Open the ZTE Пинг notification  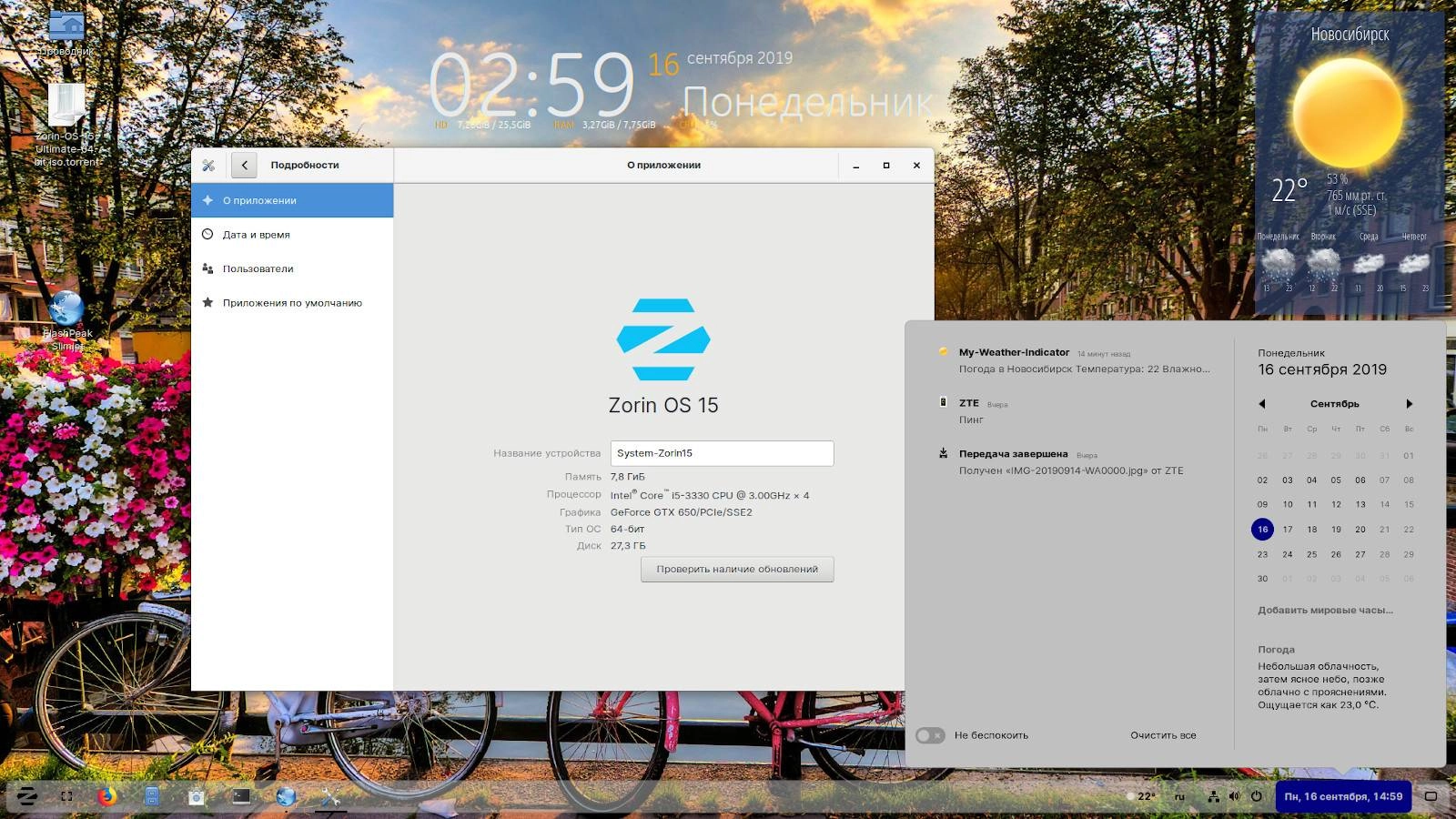click(x=1076, y=411)
